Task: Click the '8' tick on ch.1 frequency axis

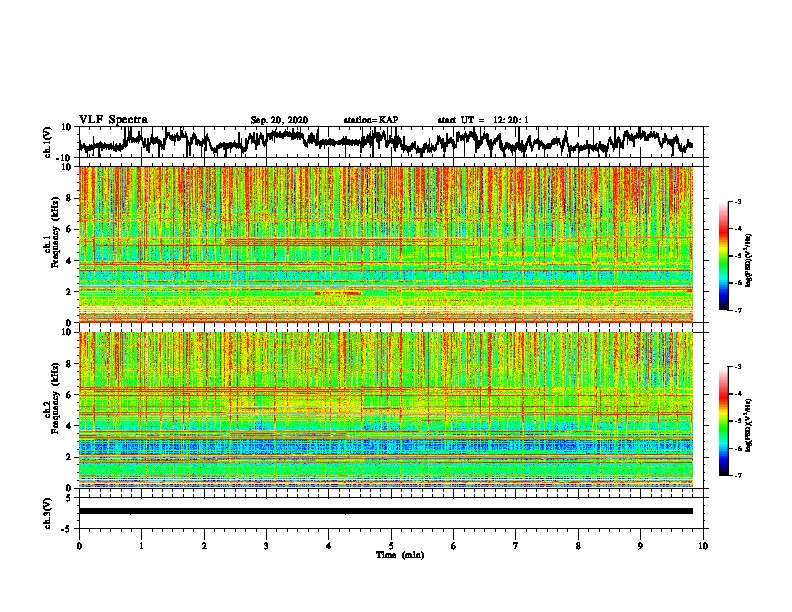Action: 71,198
